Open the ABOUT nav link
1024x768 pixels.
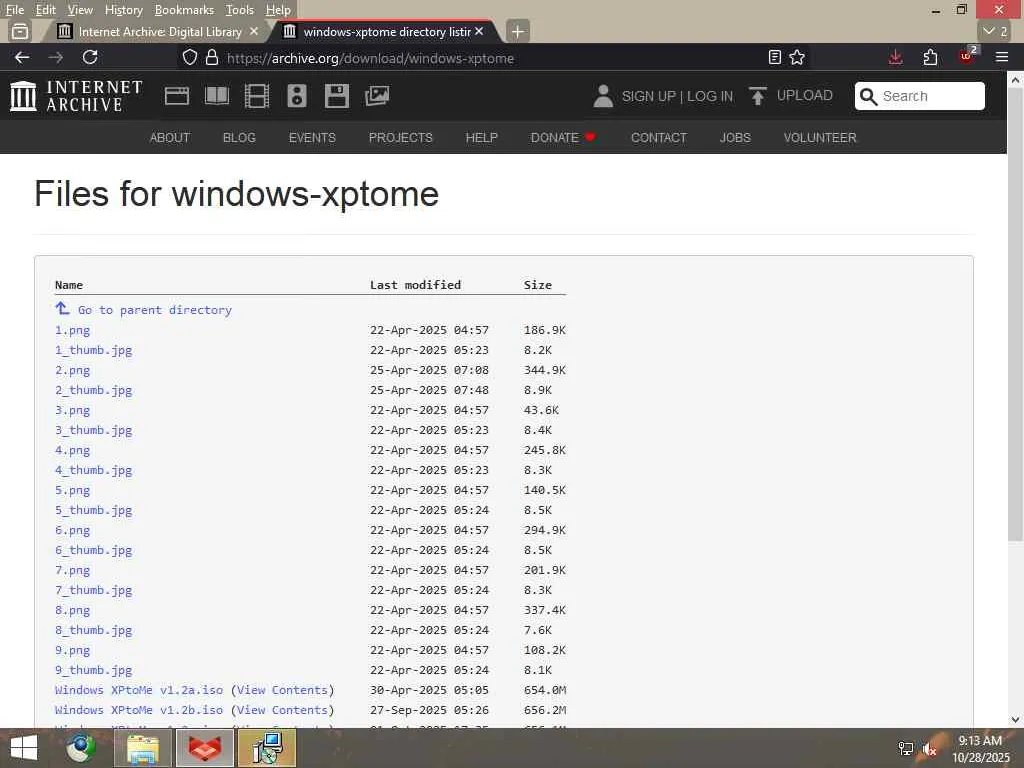[x=170, y=138]
